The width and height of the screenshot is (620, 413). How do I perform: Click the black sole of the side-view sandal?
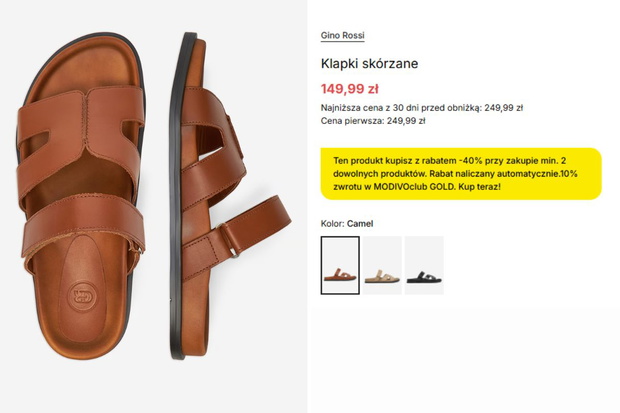coord(178,196)
